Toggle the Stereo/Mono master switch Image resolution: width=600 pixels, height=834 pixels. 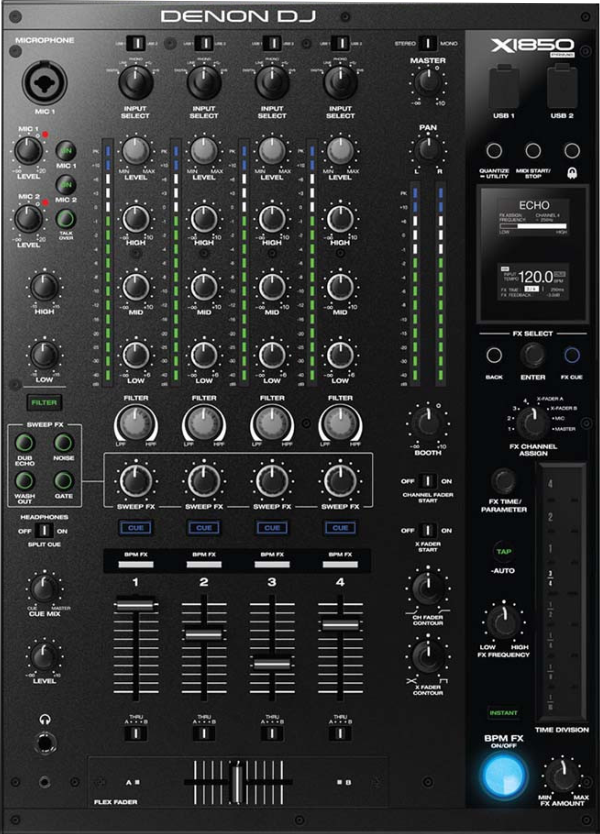[427, 43]
